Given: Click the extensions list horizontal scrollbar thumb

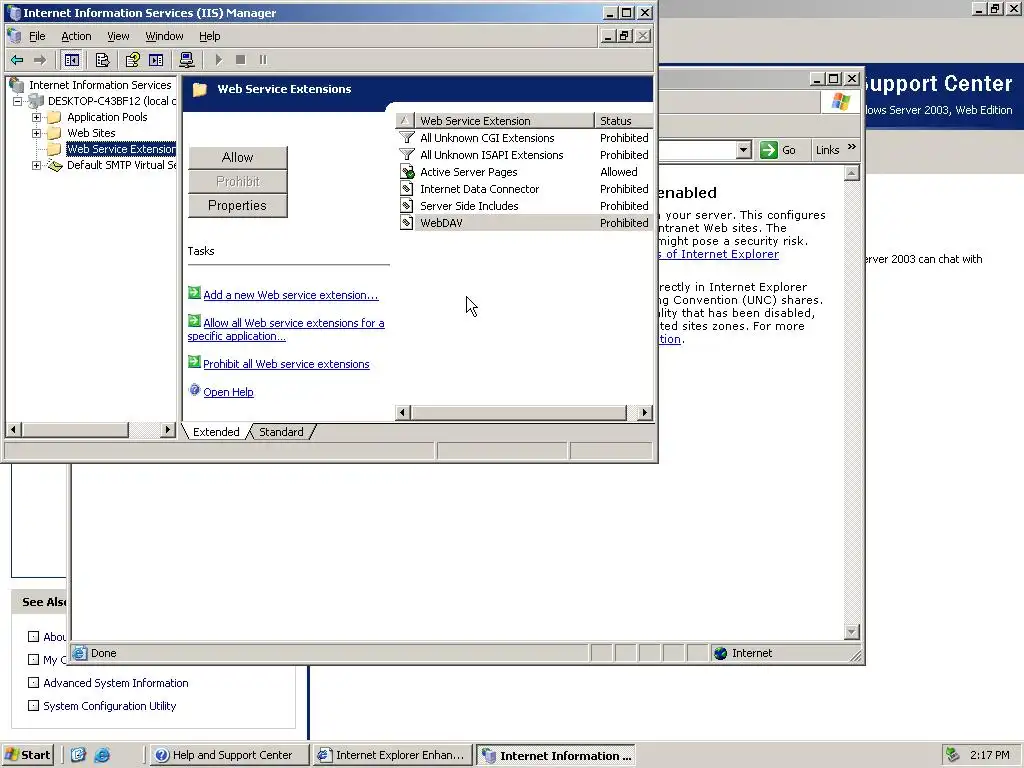Looking at the screenshot, I should (x=519, y=413).
